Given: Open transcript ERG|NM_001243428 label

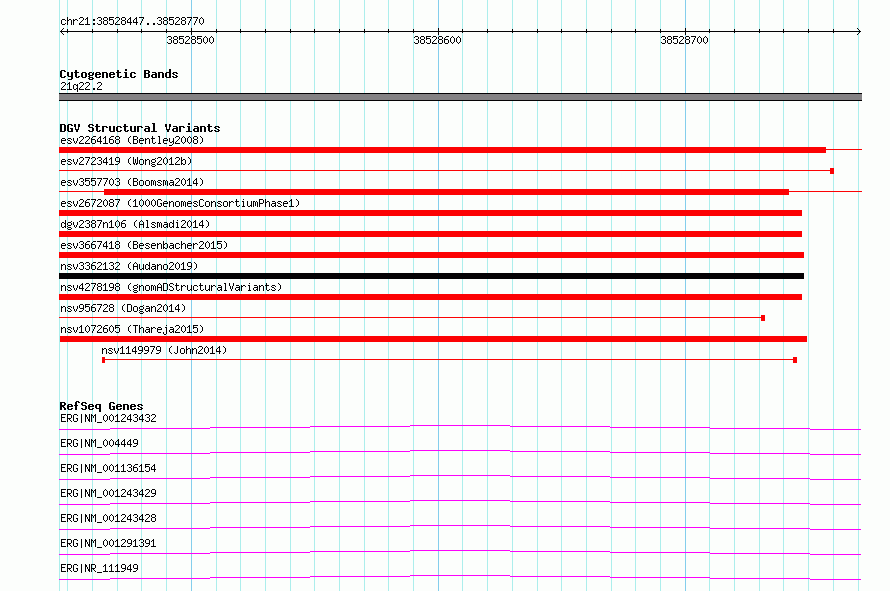Looking at the screenshot, I should pyautogui.click(x=108, y=518).
